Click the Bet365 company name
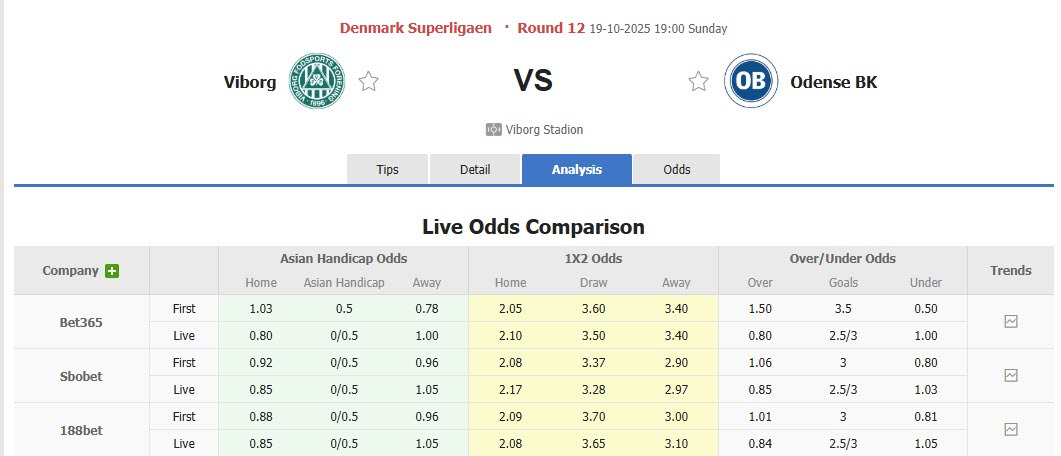 (81, 322)
